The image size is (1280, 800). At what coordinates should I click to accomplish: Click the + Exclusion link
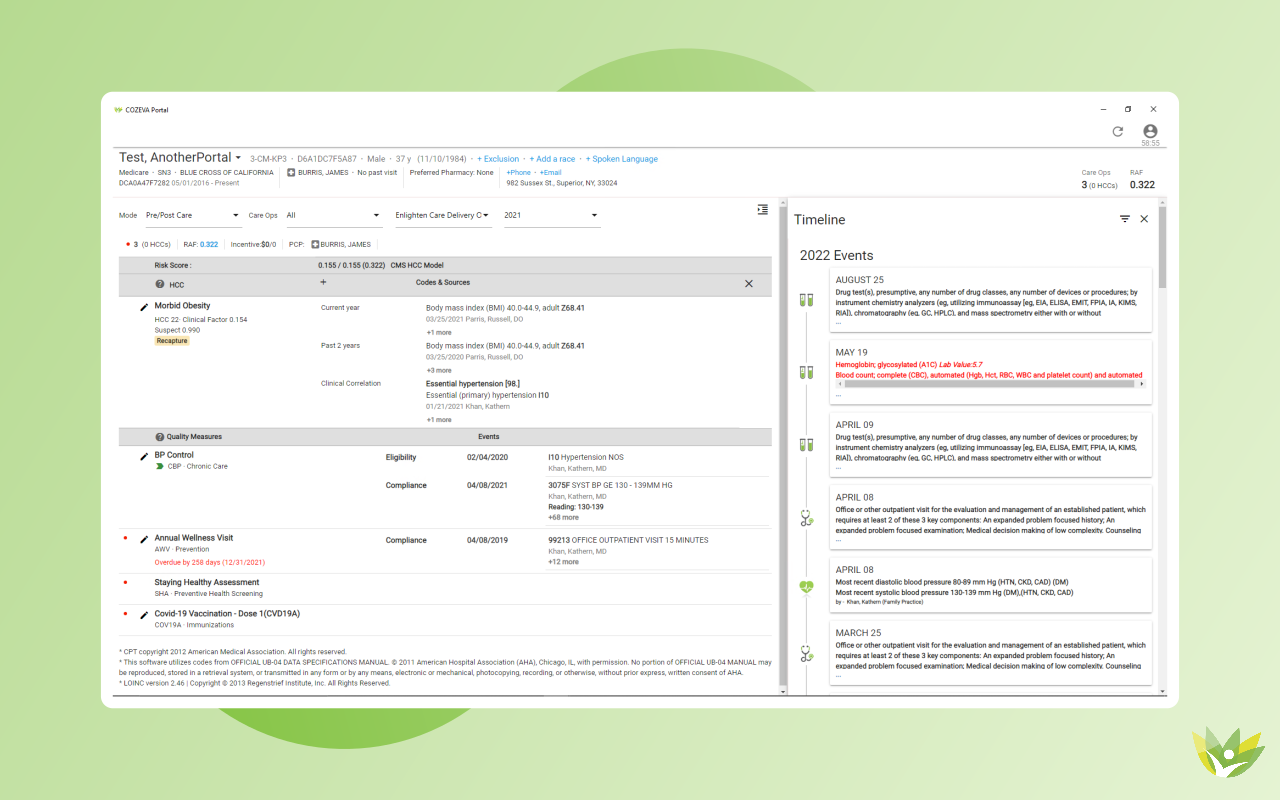tap(498, 159)
